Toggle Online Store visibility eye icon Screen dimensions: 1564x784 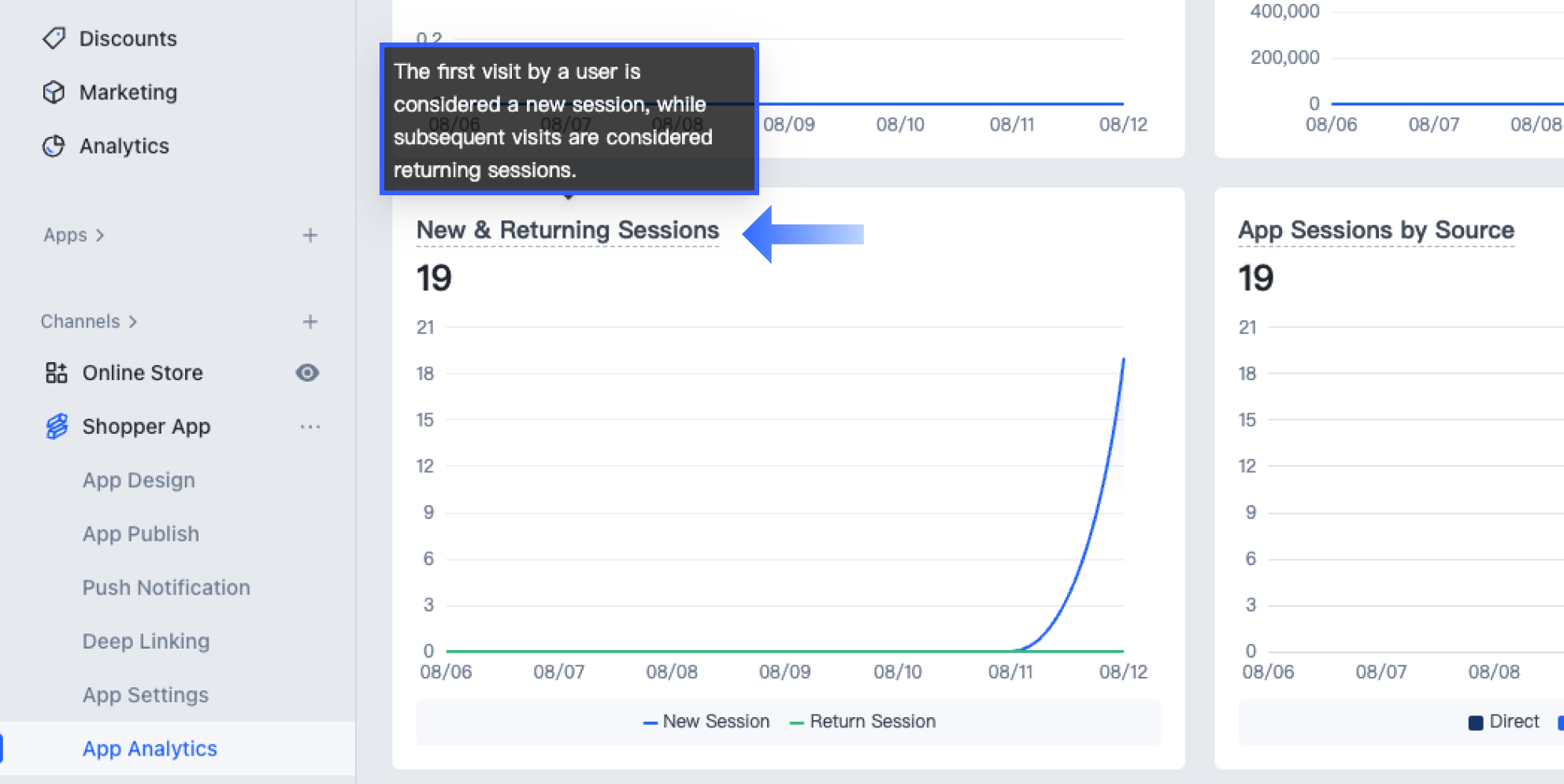coord(306,372)
